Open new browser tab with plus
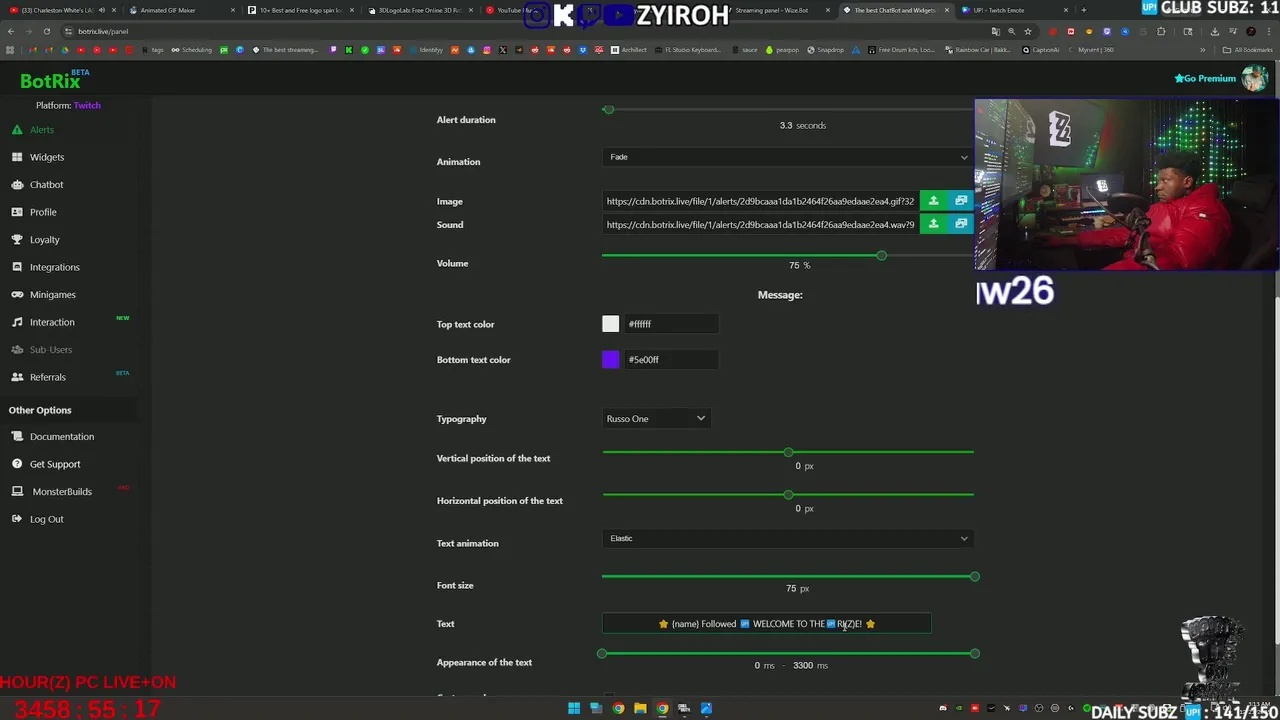Screen dimensions: 1280x720 1083,10
